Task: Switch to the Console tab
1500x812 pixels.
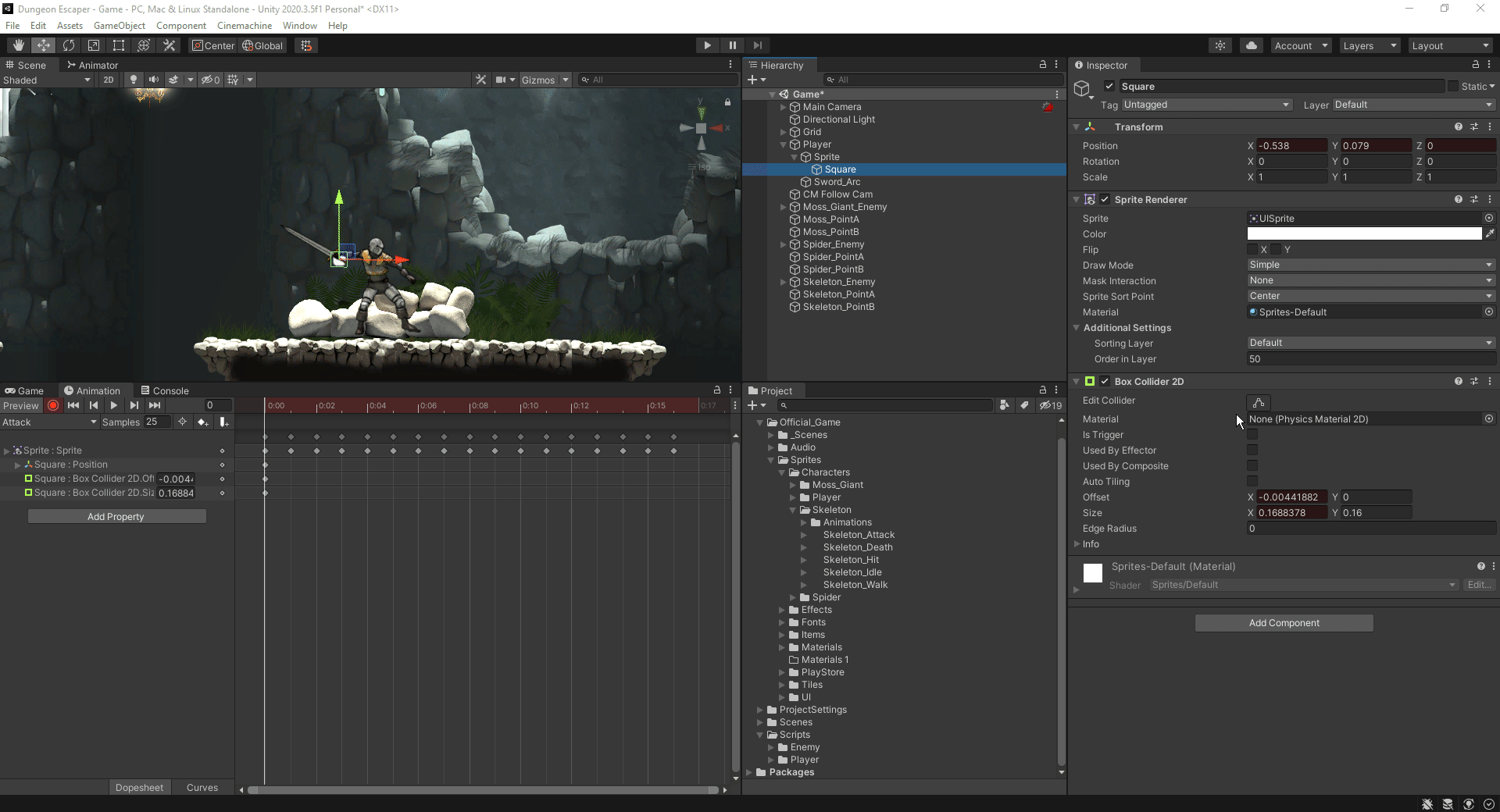Action: 165,390
